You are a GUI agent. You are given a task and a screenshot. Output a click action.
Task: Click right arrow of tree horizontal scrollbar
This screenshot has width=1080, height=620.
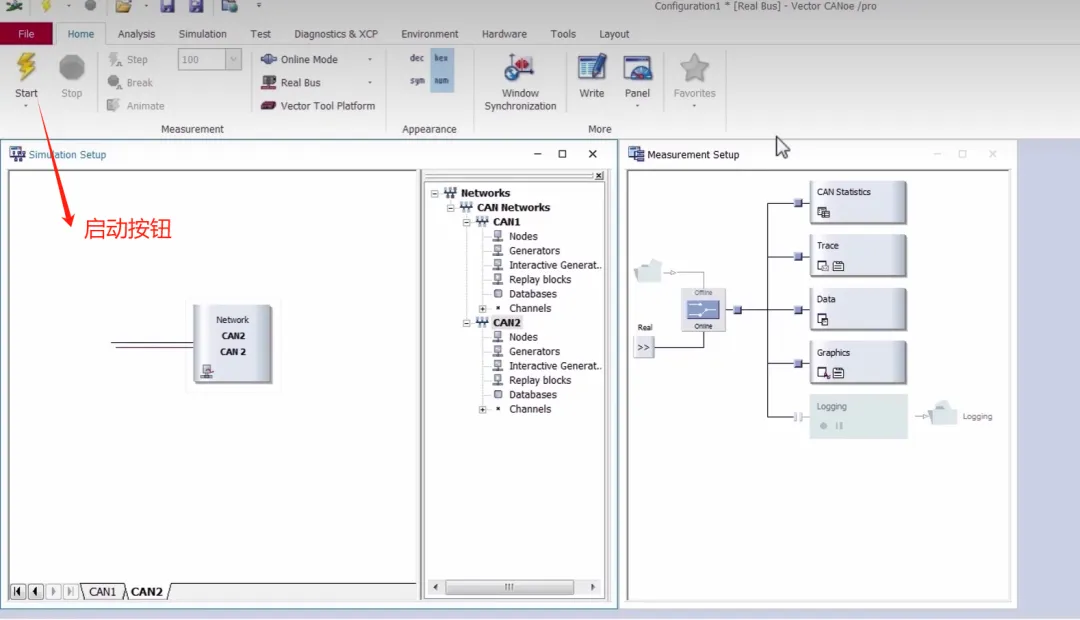coord(592,587)
